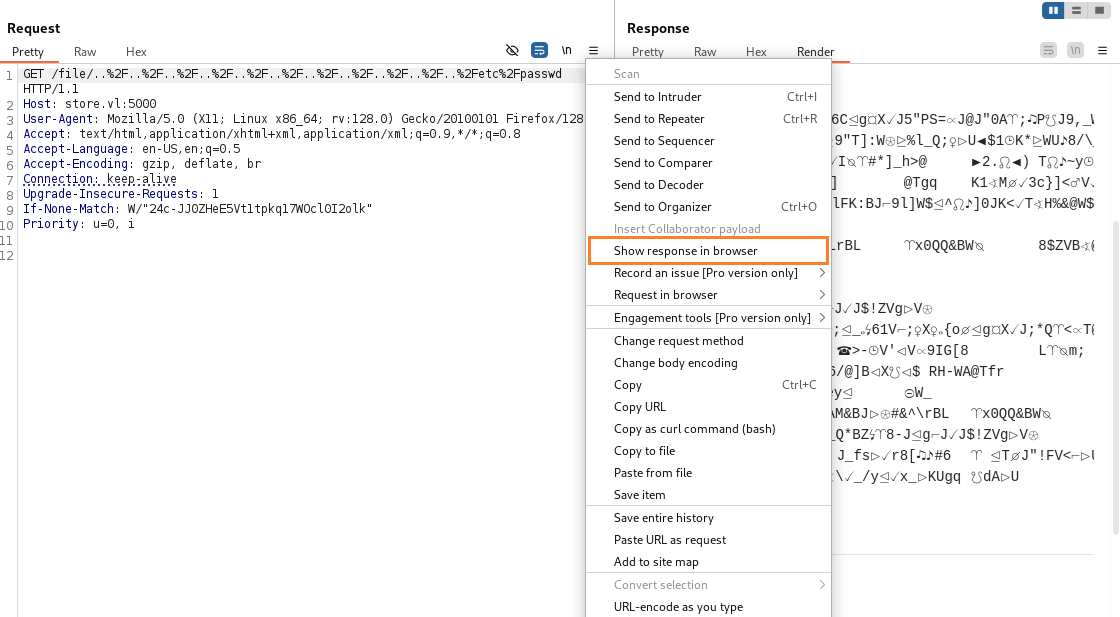
Task: Open the Response Hex tab
Action: 756,51
